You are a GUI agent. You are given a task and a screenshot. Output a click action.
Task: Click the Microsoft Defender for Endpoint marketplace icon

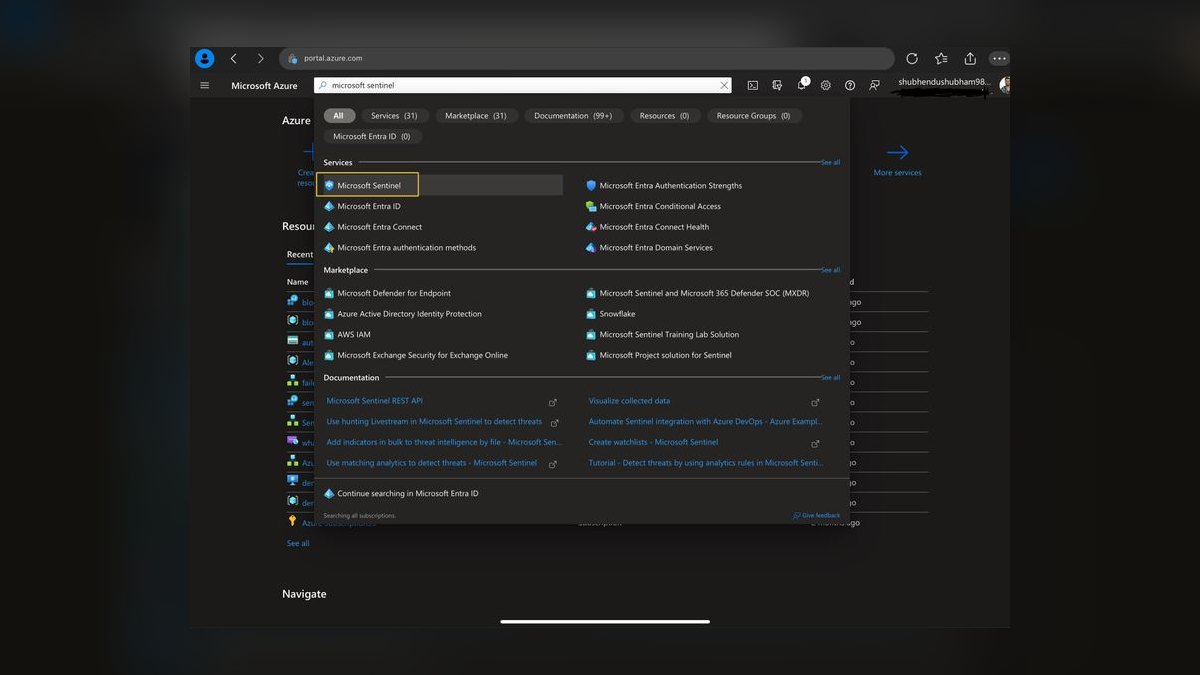tap(329, 293)
